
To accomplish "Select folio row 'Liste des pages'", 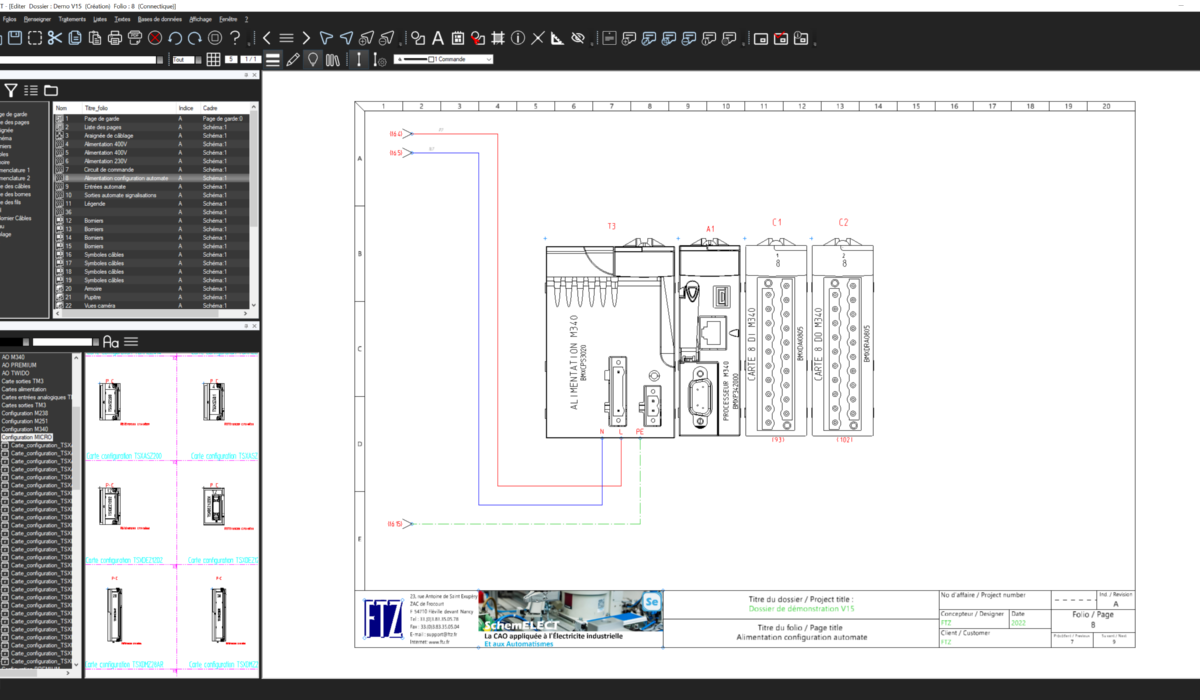I will coord(150,127).
